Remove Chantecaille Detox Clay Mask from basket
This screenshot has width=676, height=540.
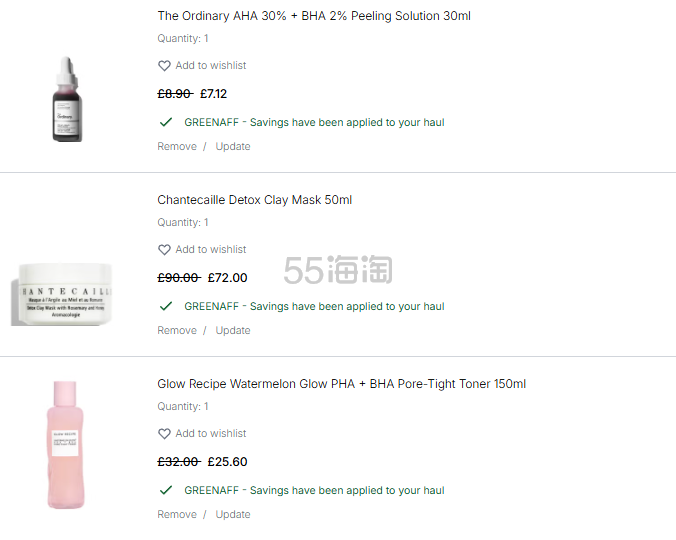point(177,330)
